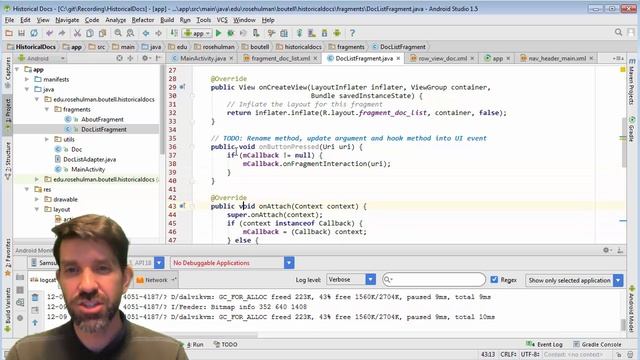The image size is (640, 360).
Task: Collapse the fragments folder in tree
Action: click(47, 109)
